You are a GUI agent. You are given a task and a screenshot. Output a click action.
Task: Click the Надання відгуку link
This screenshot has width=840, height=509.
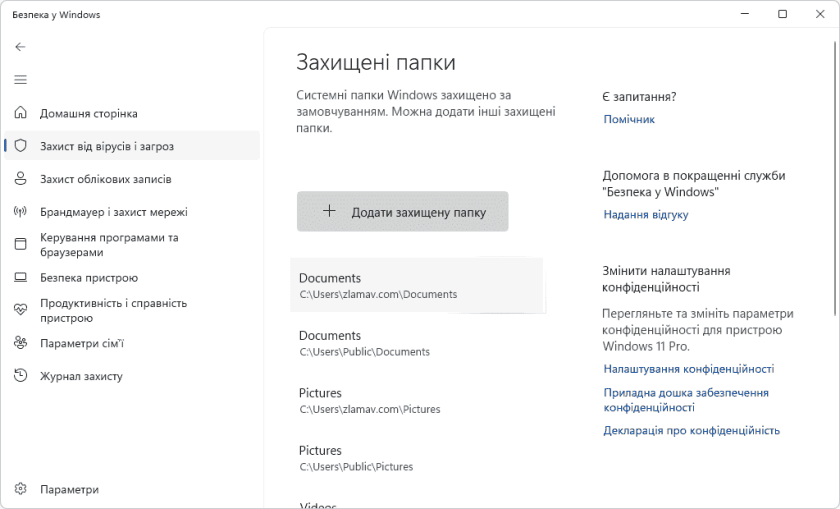pyautogui.click(x=645, y=215)
